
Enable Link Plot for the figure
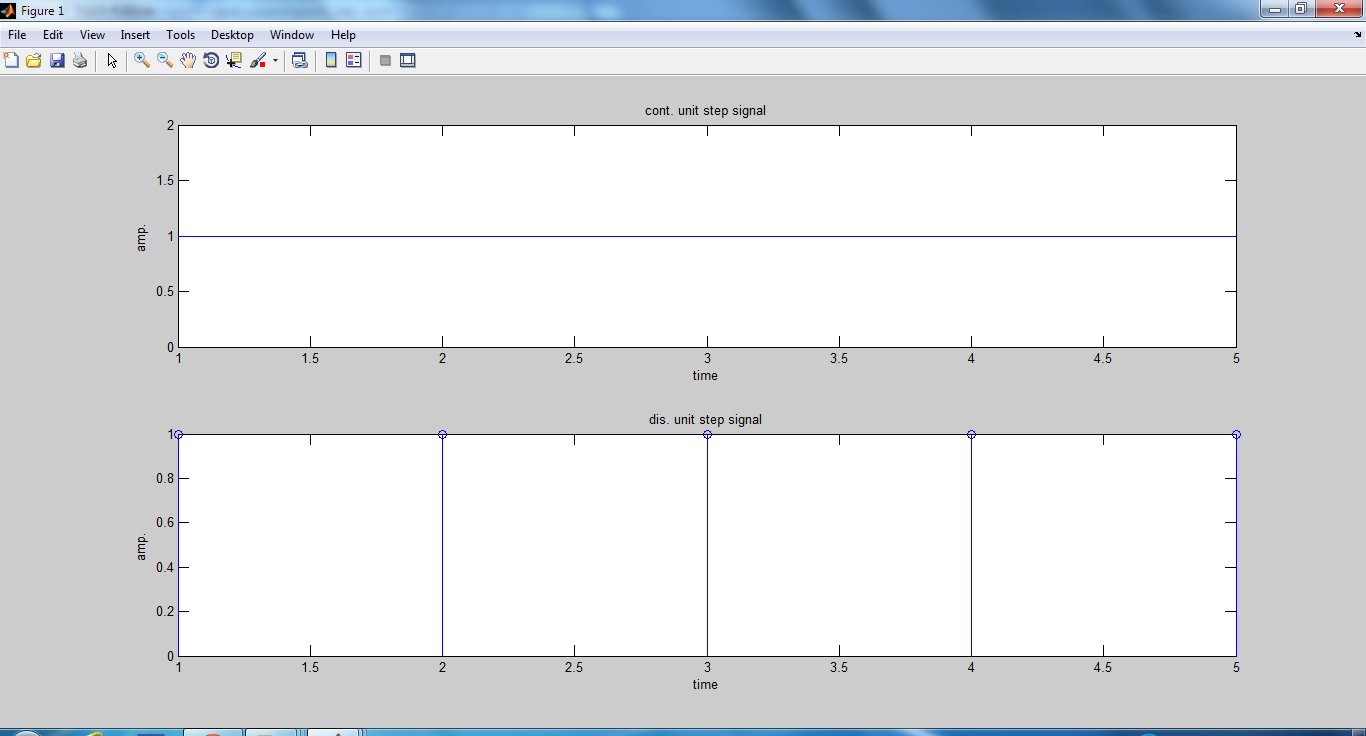tap(299, 60)
